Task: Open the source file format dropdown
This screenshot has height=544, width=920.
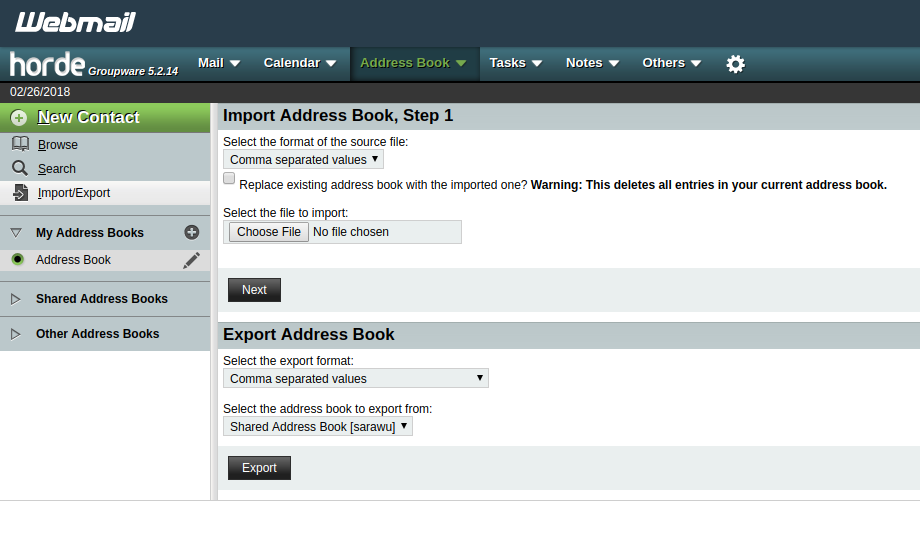Action: click(x=303, y=159)
